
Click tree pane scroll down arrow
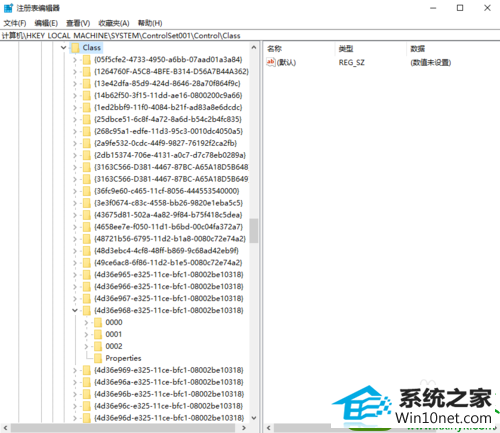click(x=254, y=418)
